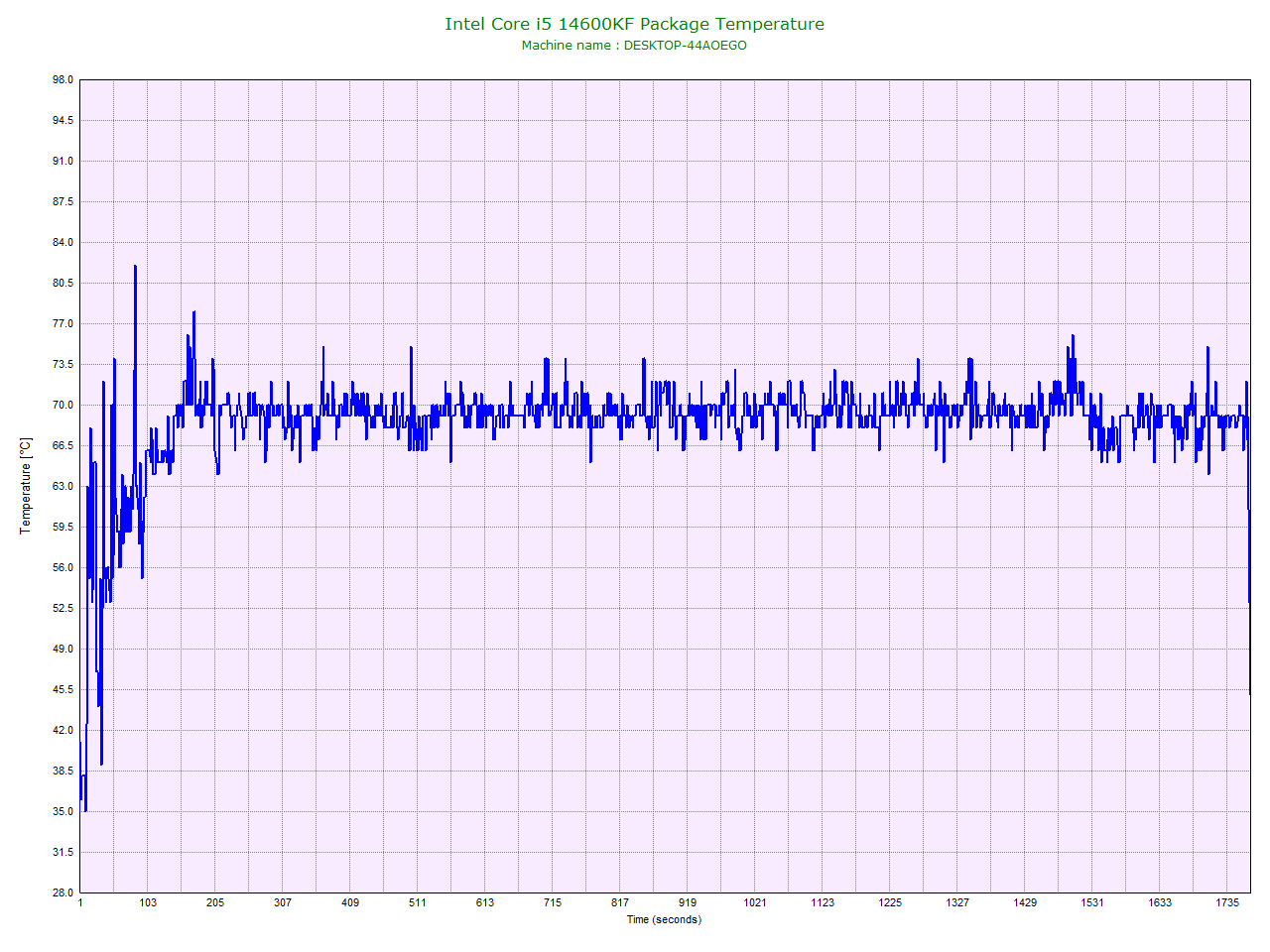
Task: Select the 66.5 value on the temperature axis
Action: (x=63, y=445)
